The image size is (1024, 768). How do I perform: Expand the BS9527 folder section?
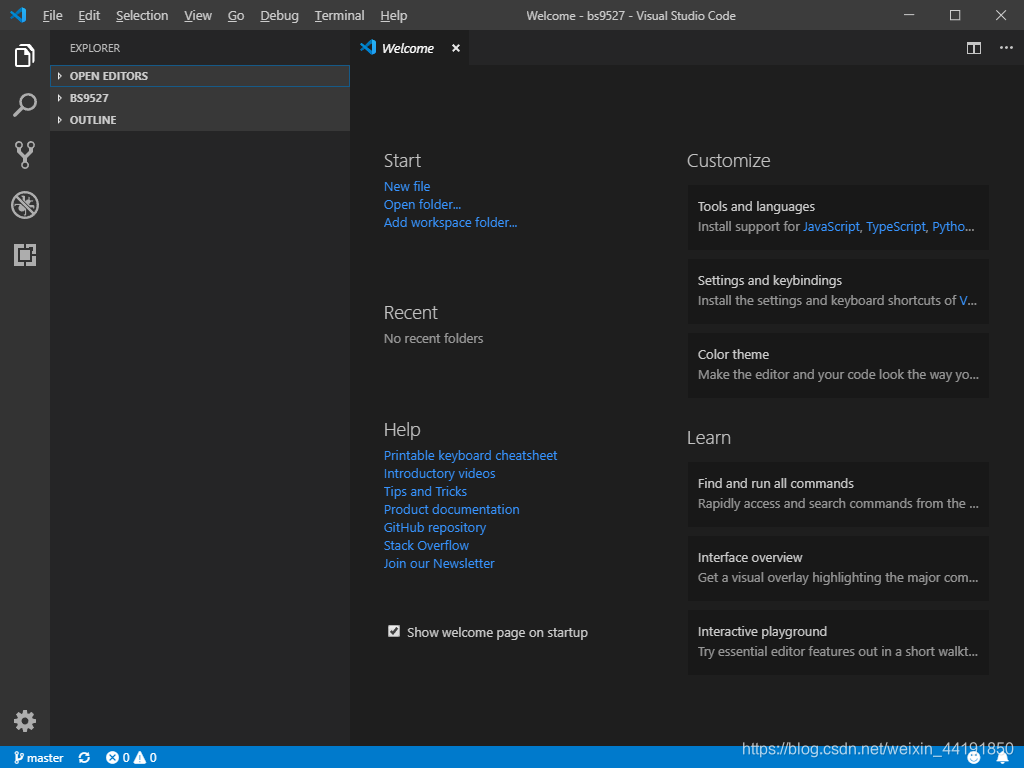(x=200, y=98)
